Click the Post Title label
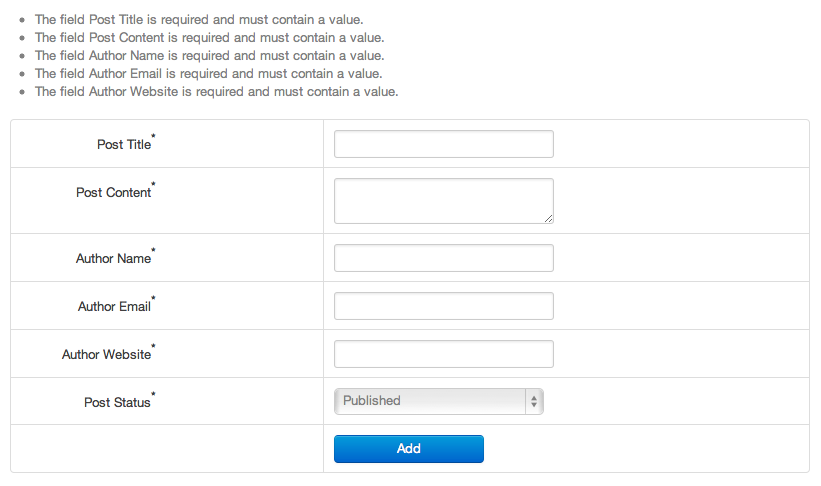The width and height of the screenshot is (821, 486). coord(124,145)
